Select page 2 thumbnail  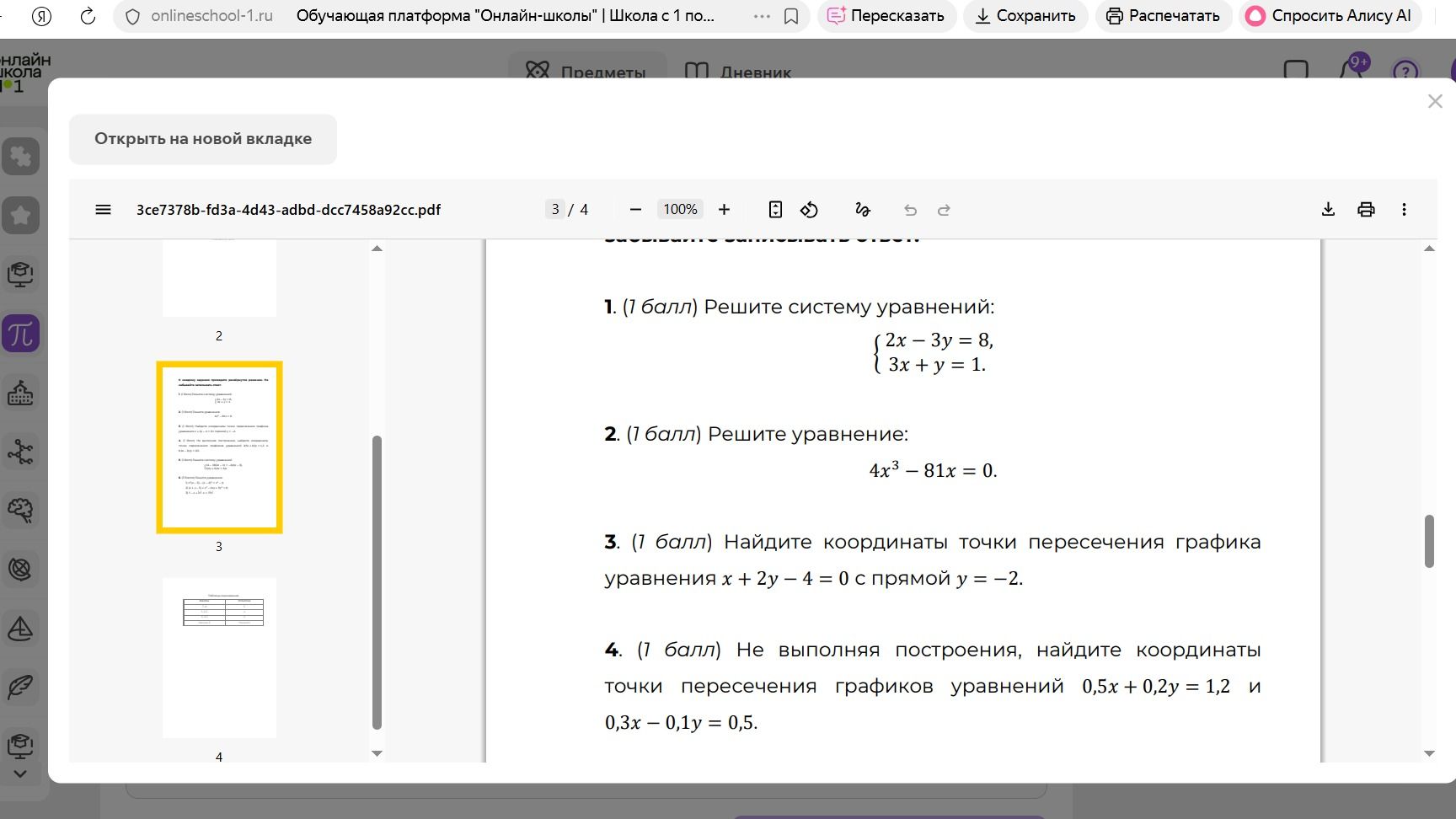tap(219, 278)
